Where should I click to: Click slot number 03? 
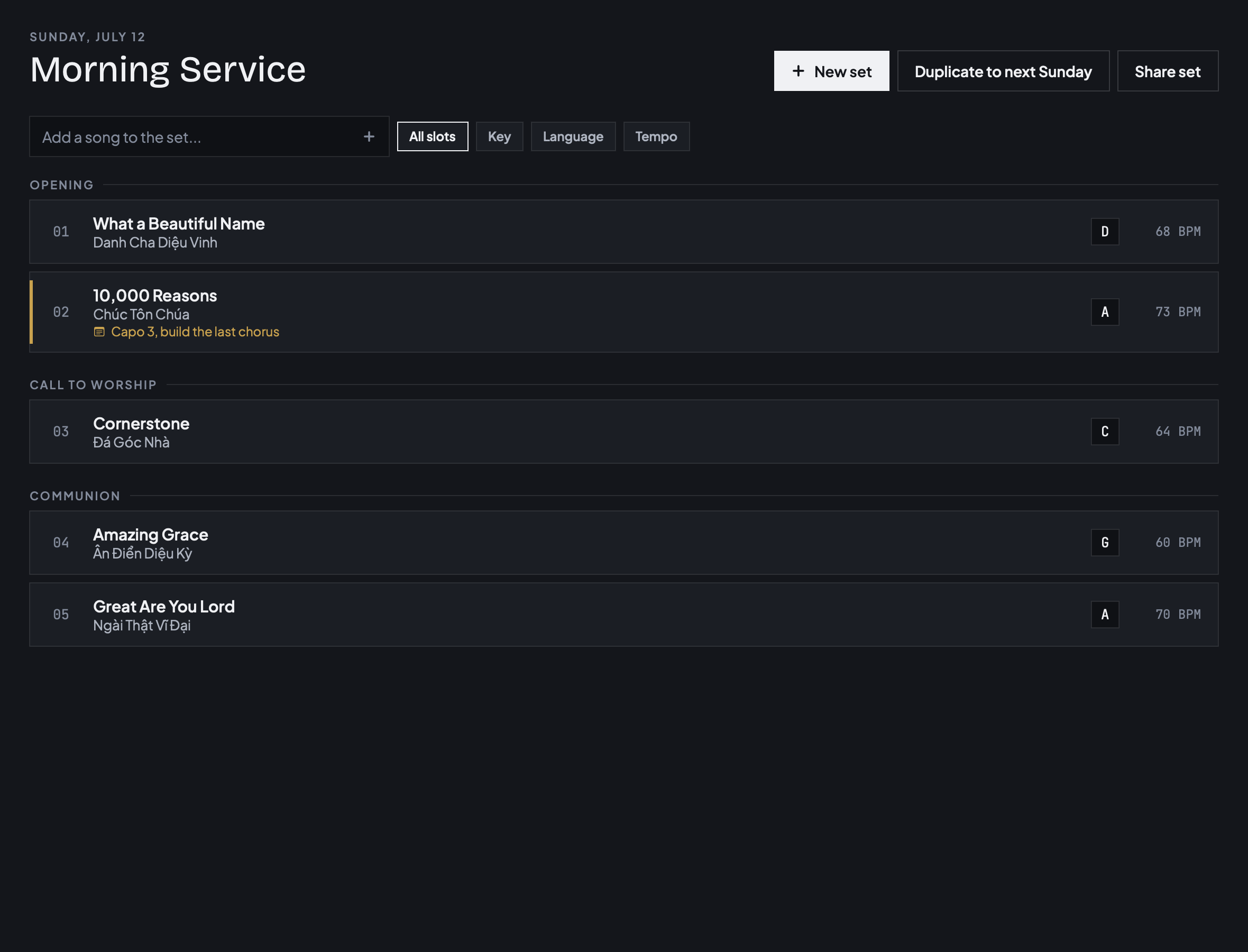(61, 432)
